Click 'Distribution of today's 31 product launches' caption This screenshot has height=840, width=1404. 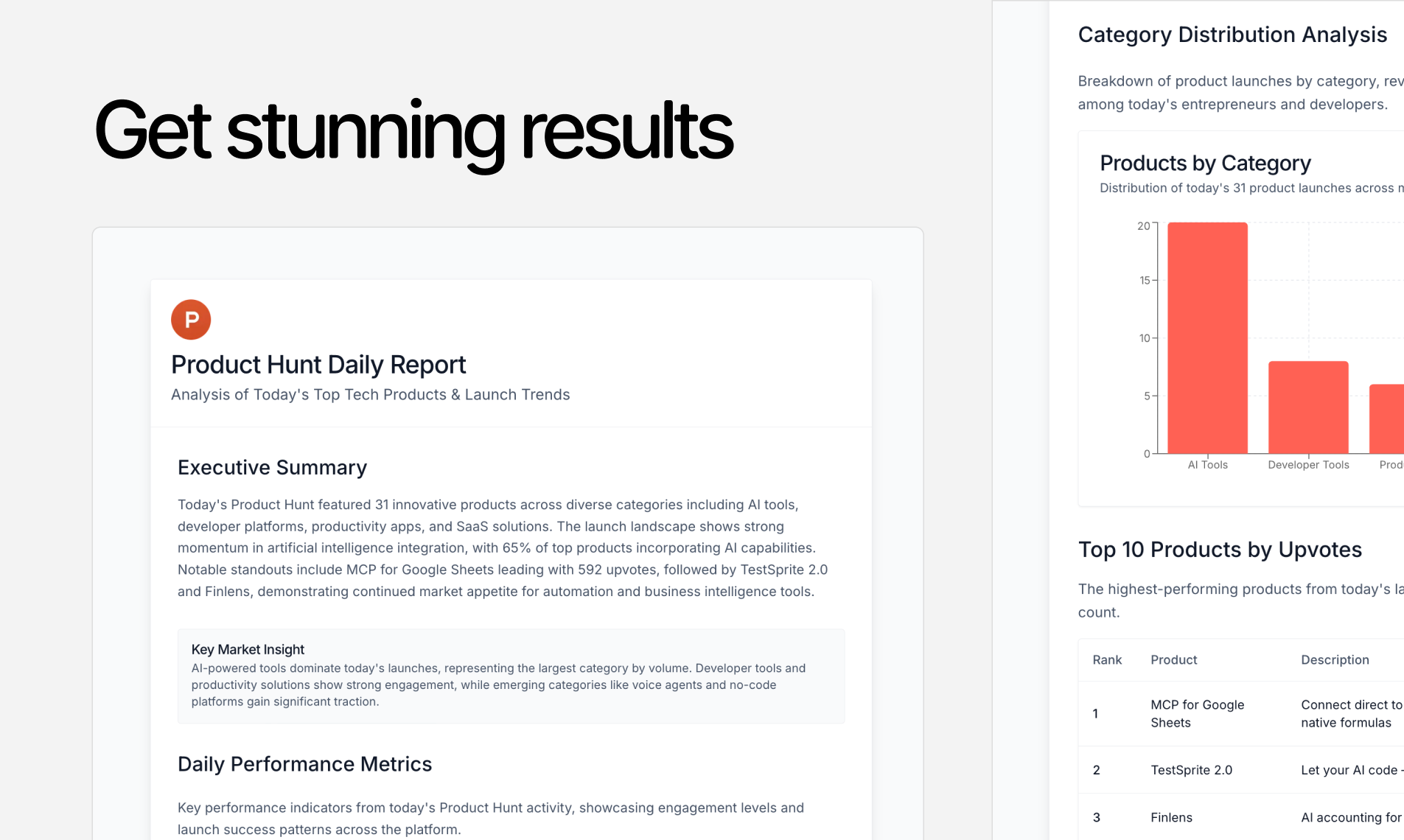1251,188
